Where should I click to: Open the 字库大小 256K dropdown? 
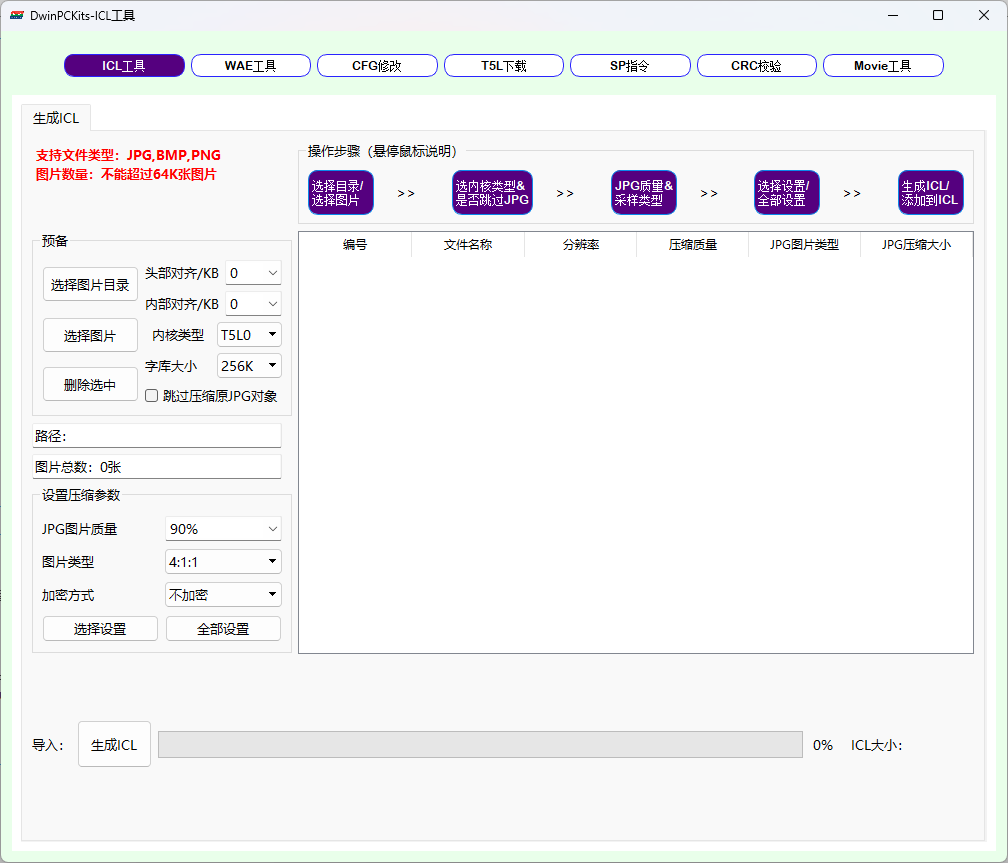250,366
